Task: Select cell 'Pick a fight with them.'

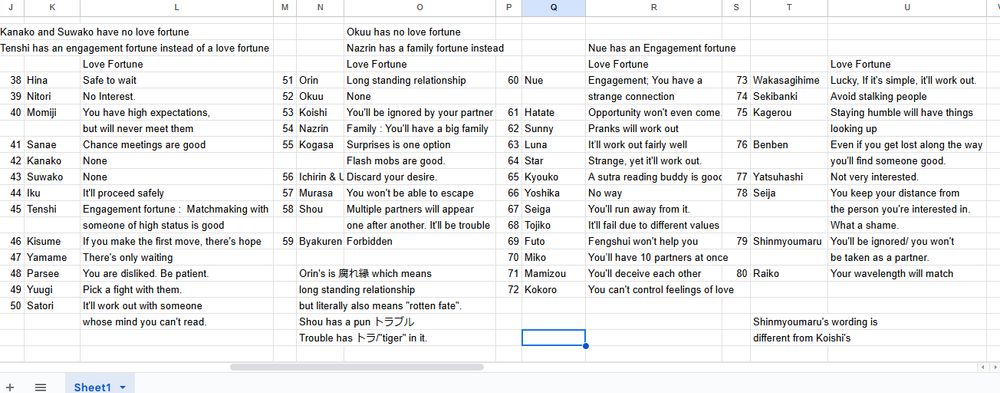Action: pyautogui.click(x=177, y=290)
